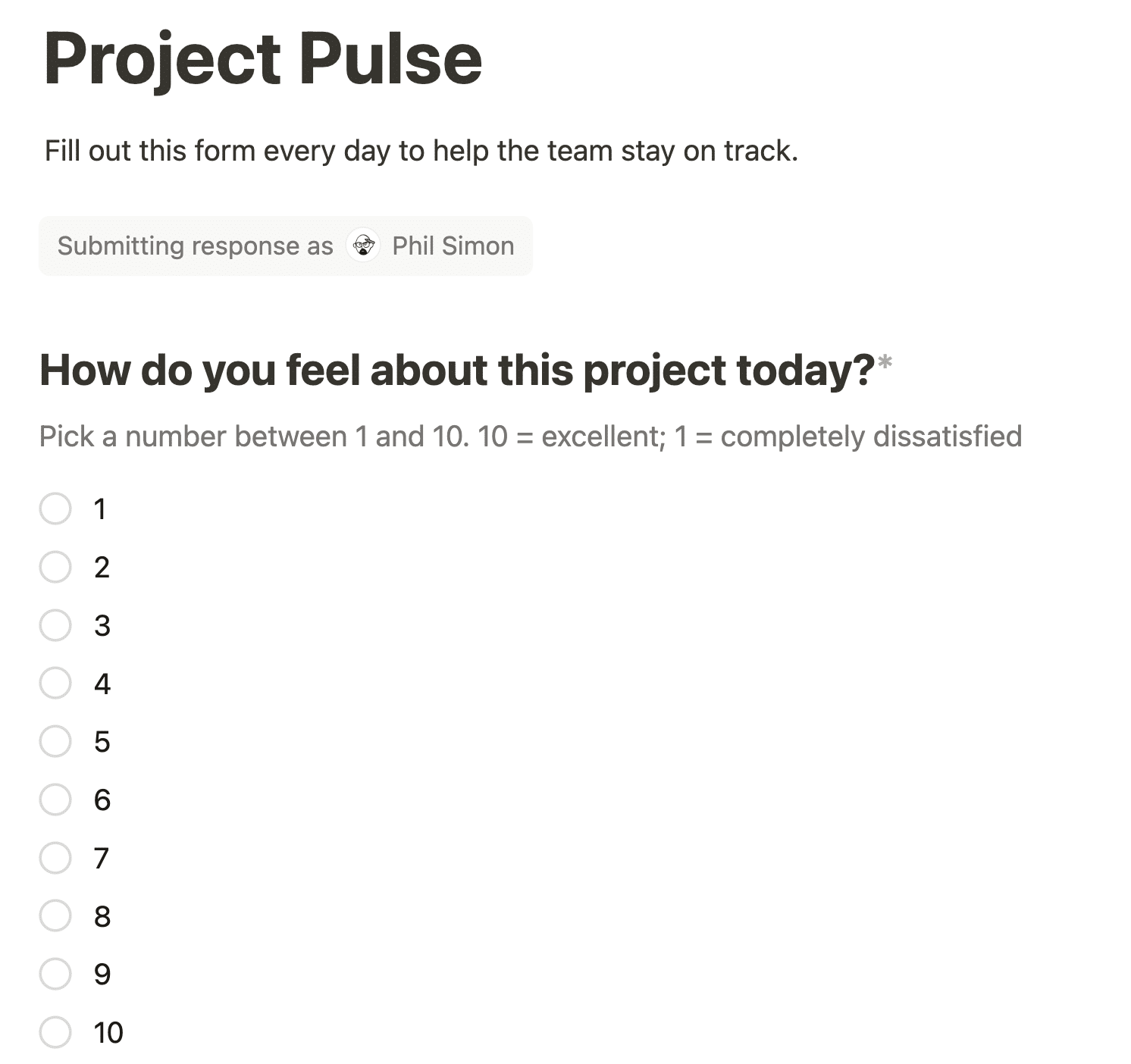Click the '10' option label text

[x=108, y=1033]
